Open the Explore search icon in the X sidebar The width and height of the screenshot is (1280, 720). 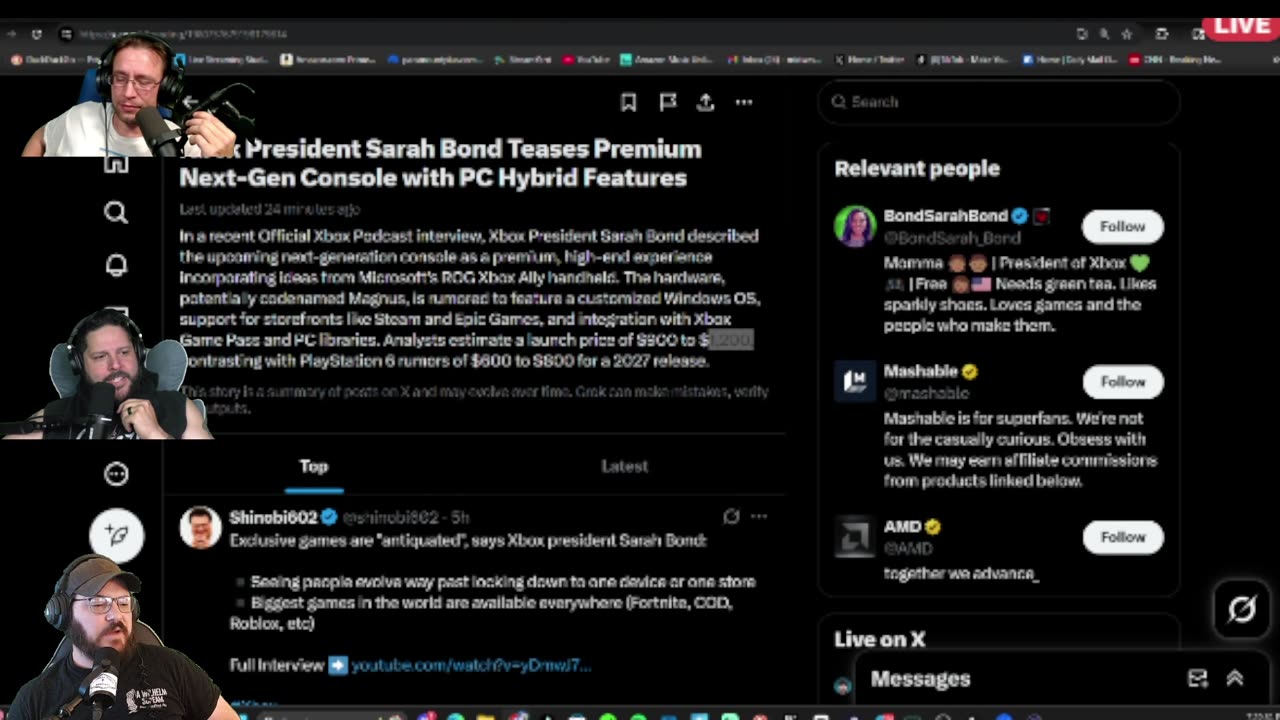(116, 212)
